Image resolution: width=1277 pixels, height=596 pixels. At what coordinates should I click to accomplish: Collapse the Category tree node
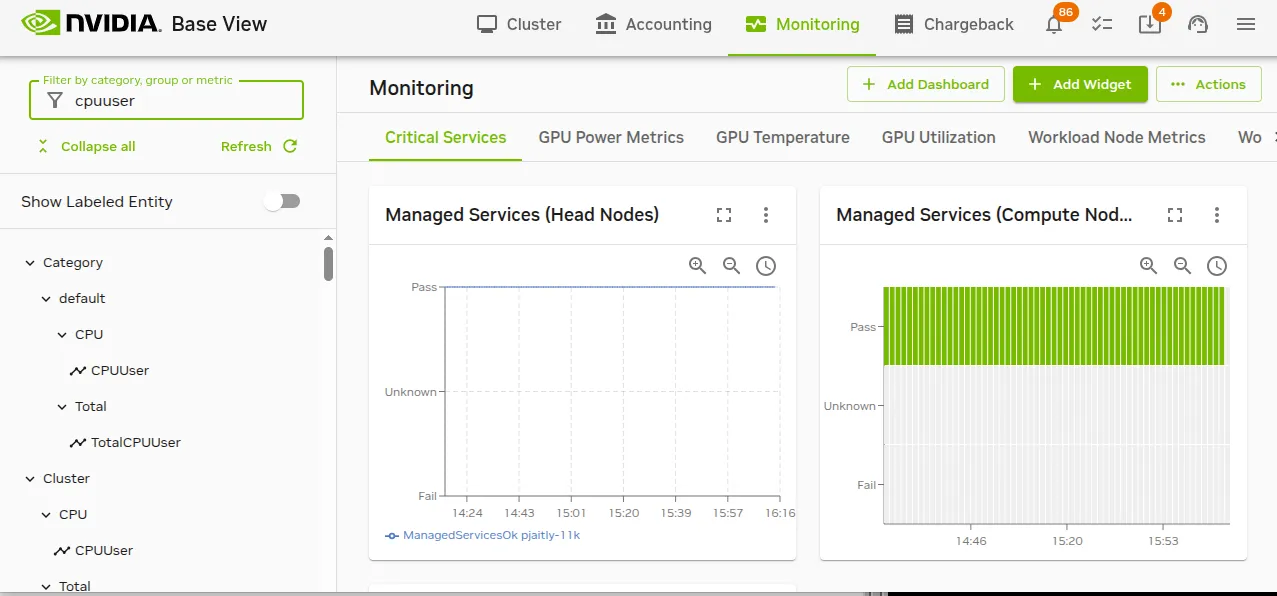(x=30, y=262)
